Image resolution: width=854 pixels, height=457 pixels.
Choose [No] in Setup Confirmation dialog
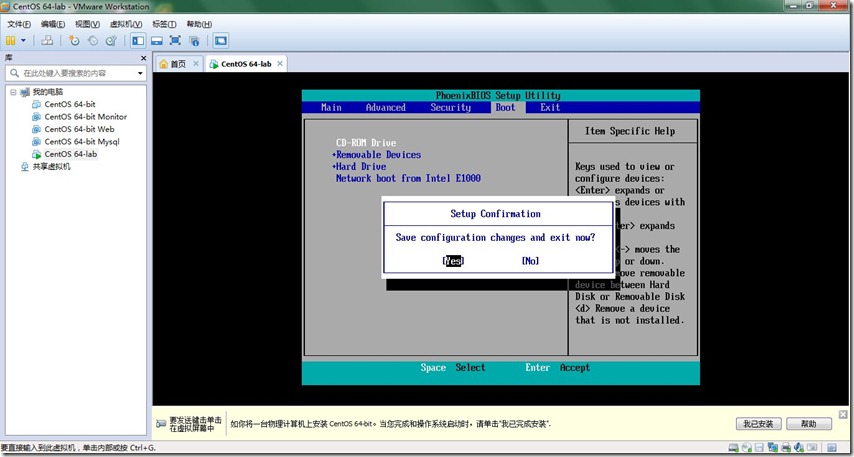530,261
